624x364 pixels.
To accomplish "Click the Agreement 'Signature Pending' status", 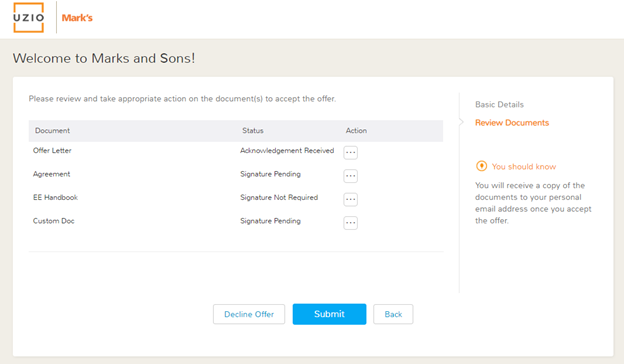I will [x=270, y=174].
